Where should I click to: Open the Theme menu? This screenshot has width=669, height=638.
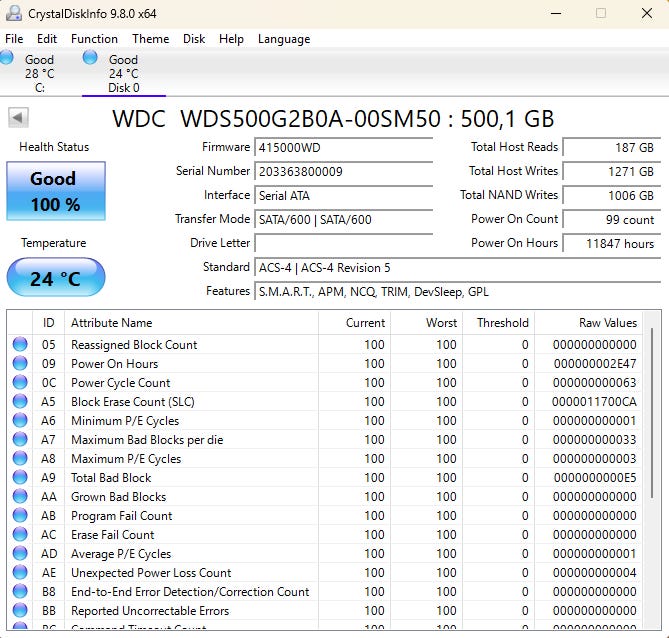[150, 39]
